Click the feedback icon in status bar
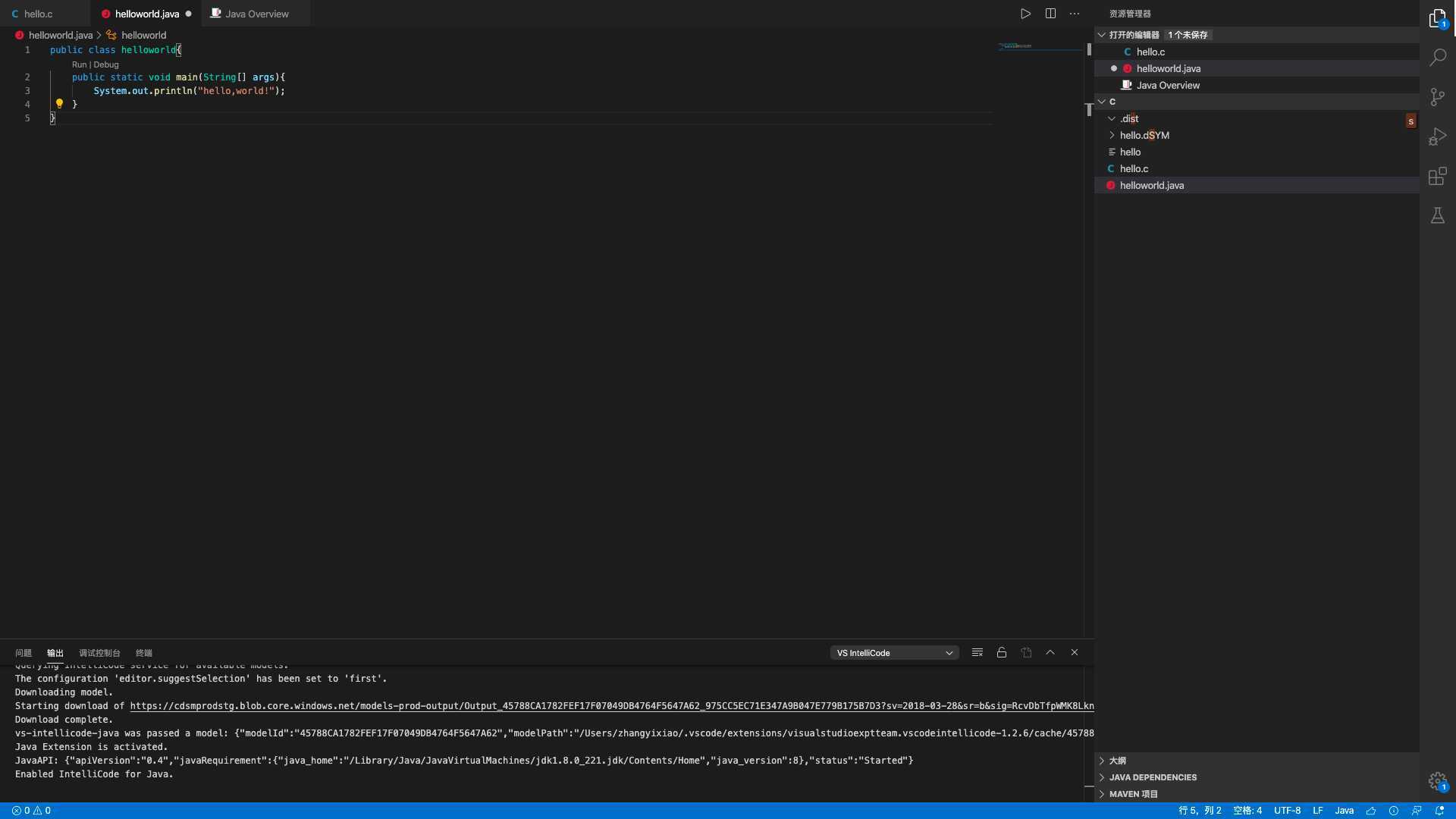Image resolution: width=1456 pixels, height=819 pixels. click(x=1417, y=811)
